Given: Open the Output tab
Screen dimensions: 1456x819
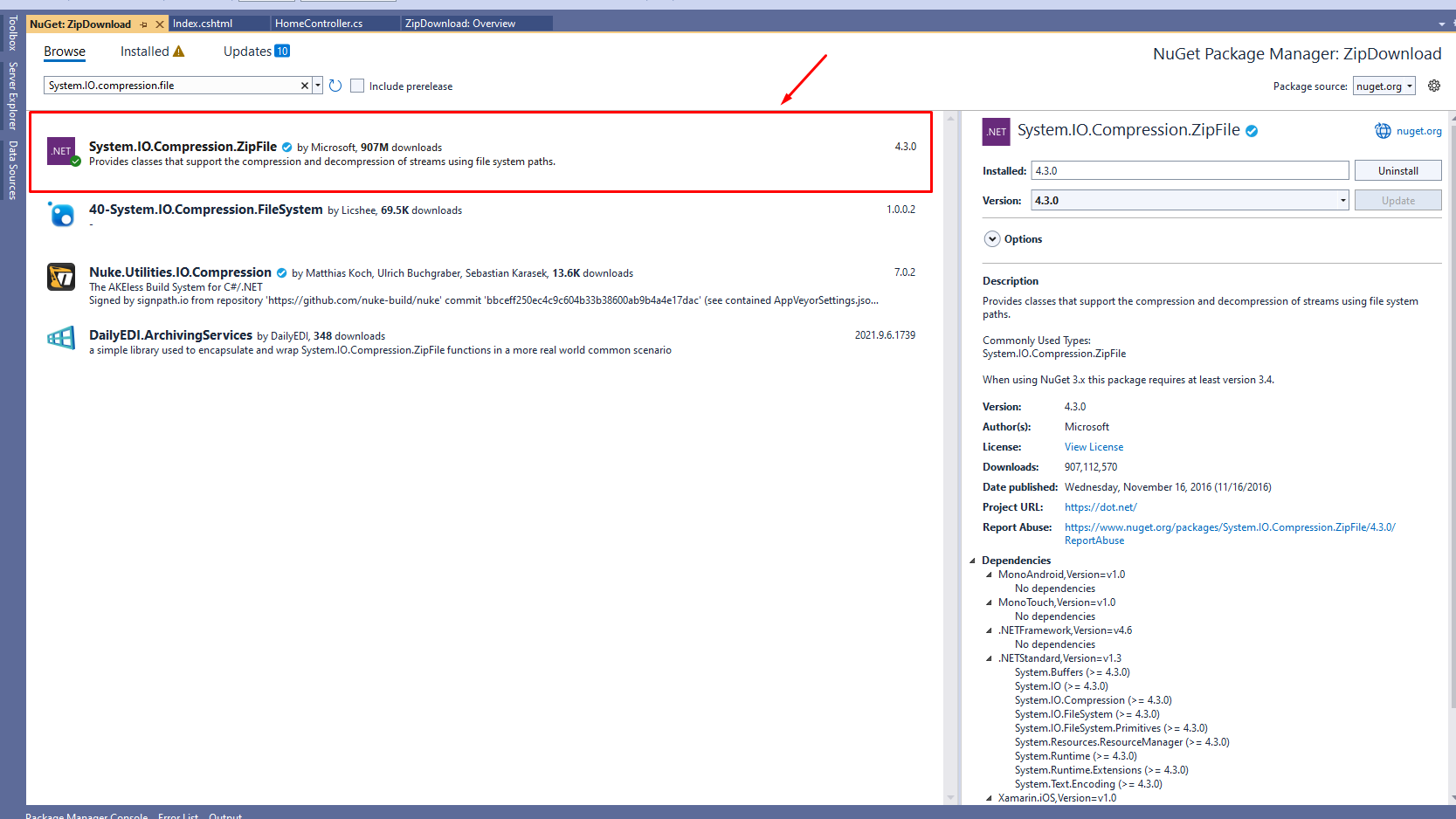Looking at the screenshot, I should tap(225, 816).
